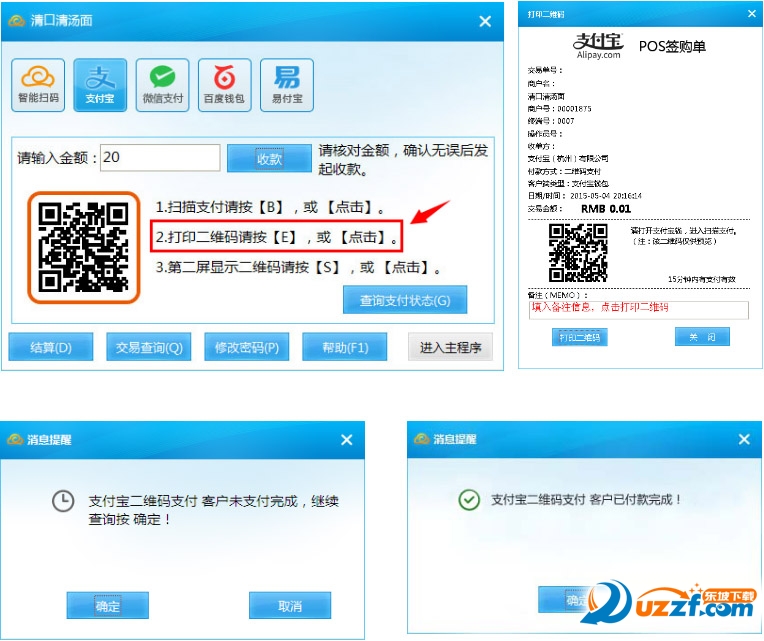Click the cloud logo icon in 清口清汤面 title bar
Viewport: 764px width, 641px height.
pos(16,21)
